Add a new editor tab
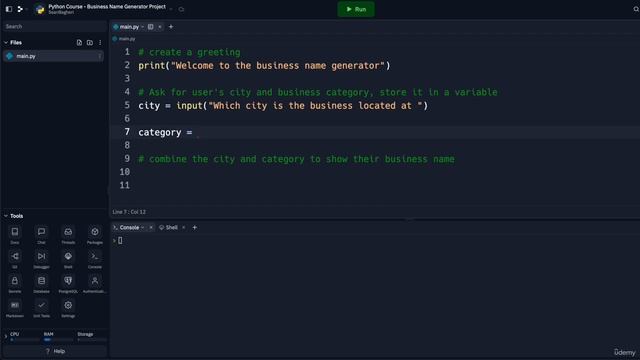Screen dimensions: 640x360 [x=171, y=27]
